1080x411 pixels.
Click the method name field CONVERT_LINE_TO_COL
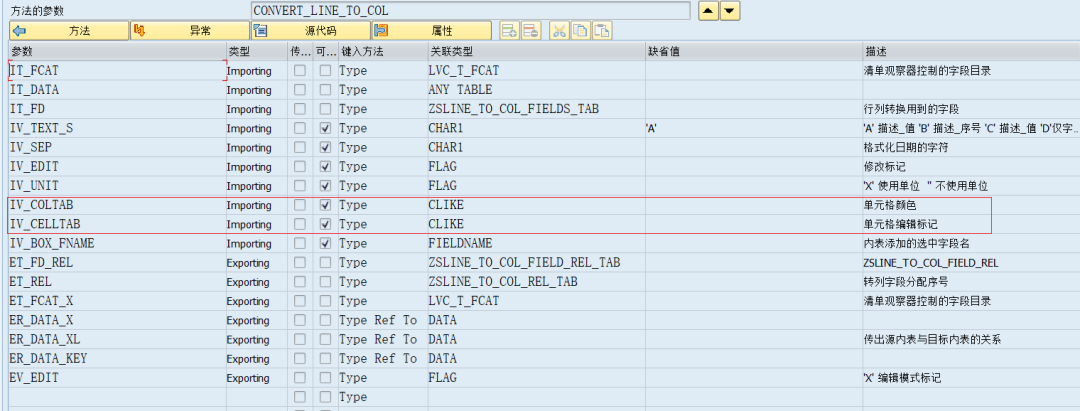click(x=470, y=11)
